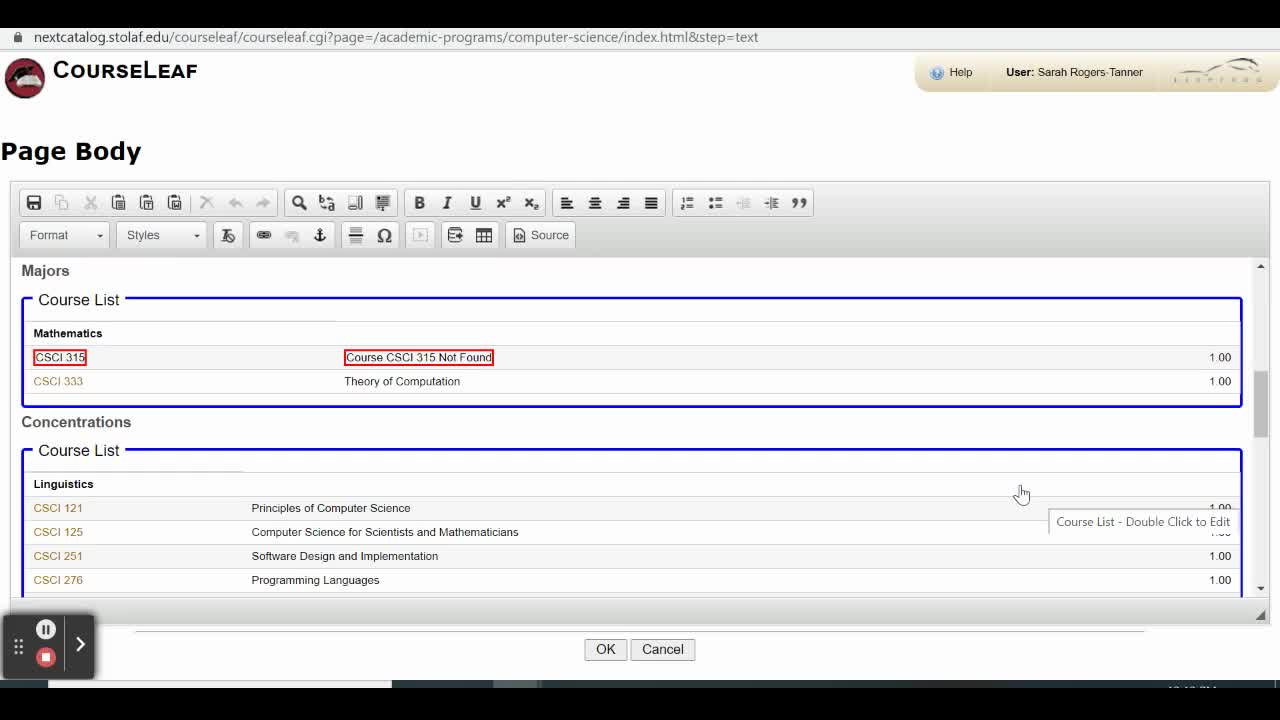Click the Anchor tool
The image size is (1280, 720).
click(319, 236)
